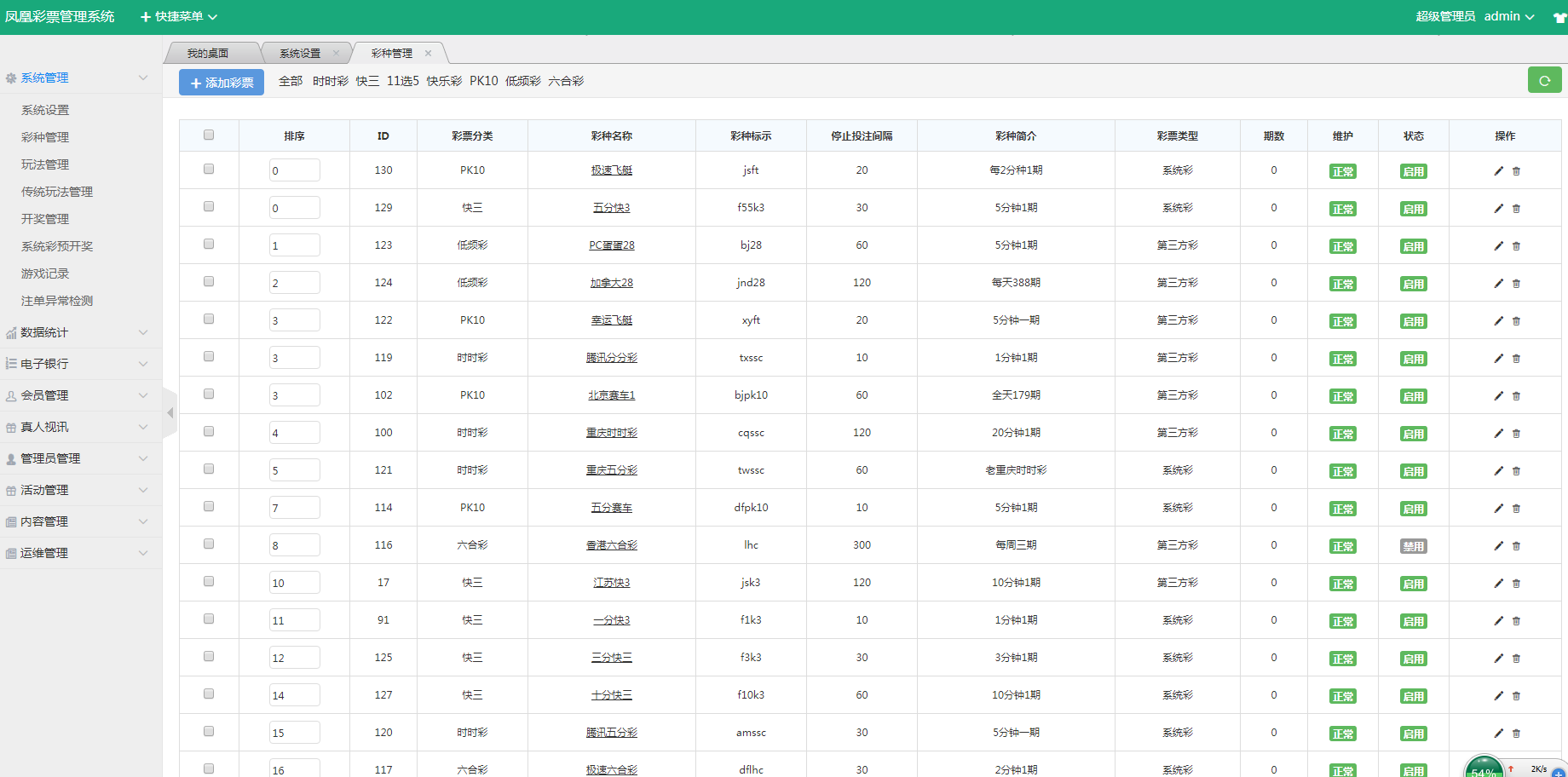
Task: Check the checkbox for the PC蛋蛋28 row
Action: (209, 245)
